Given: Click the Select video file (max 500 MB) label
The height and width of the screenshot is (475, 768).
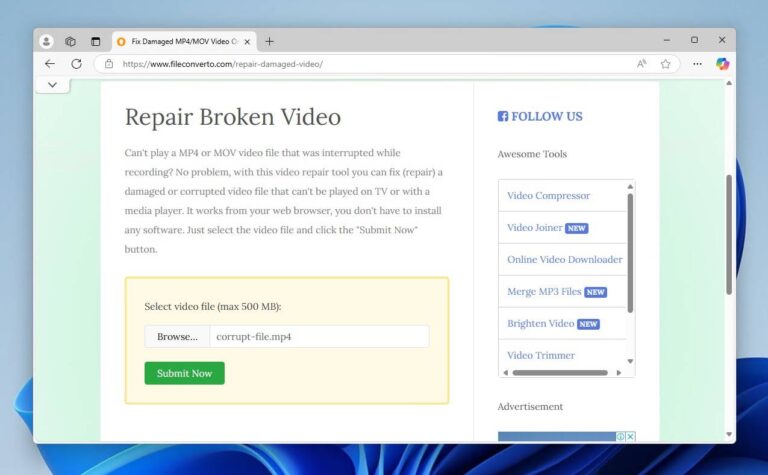Looking at the screenshot, I should pos(213,307).
